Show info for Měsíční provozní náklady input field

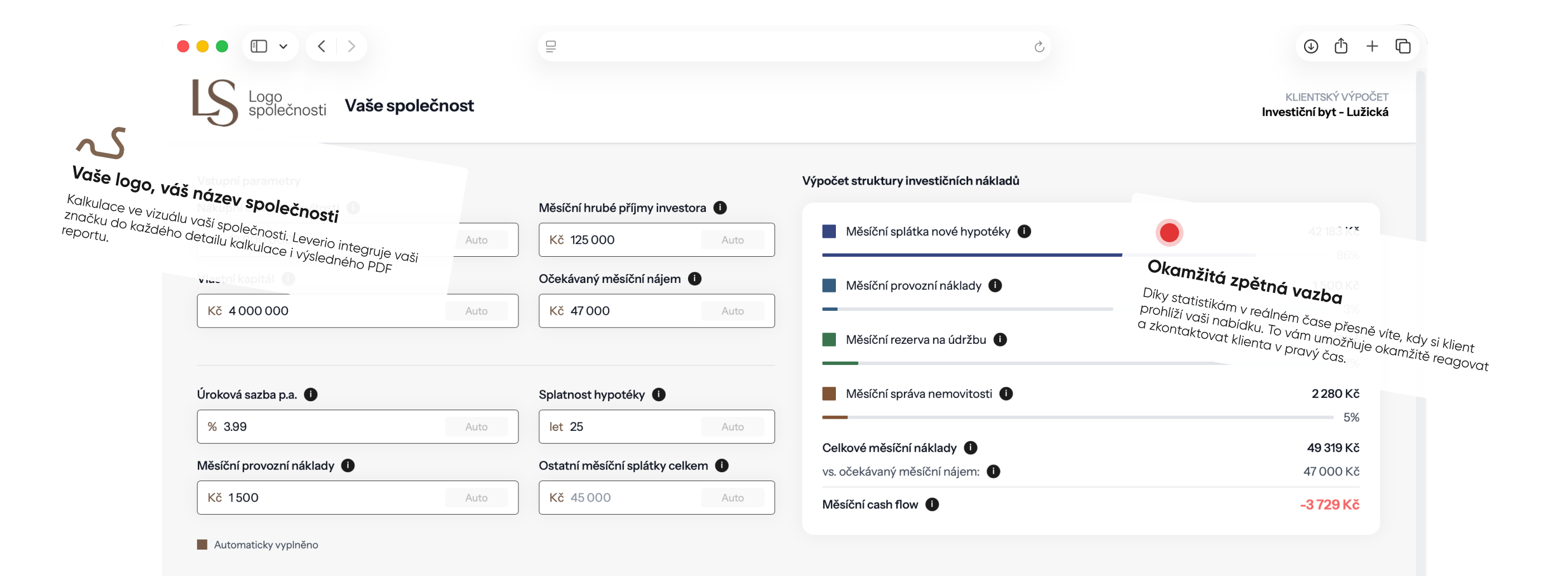pyautogui.click(x=348, y=466)
